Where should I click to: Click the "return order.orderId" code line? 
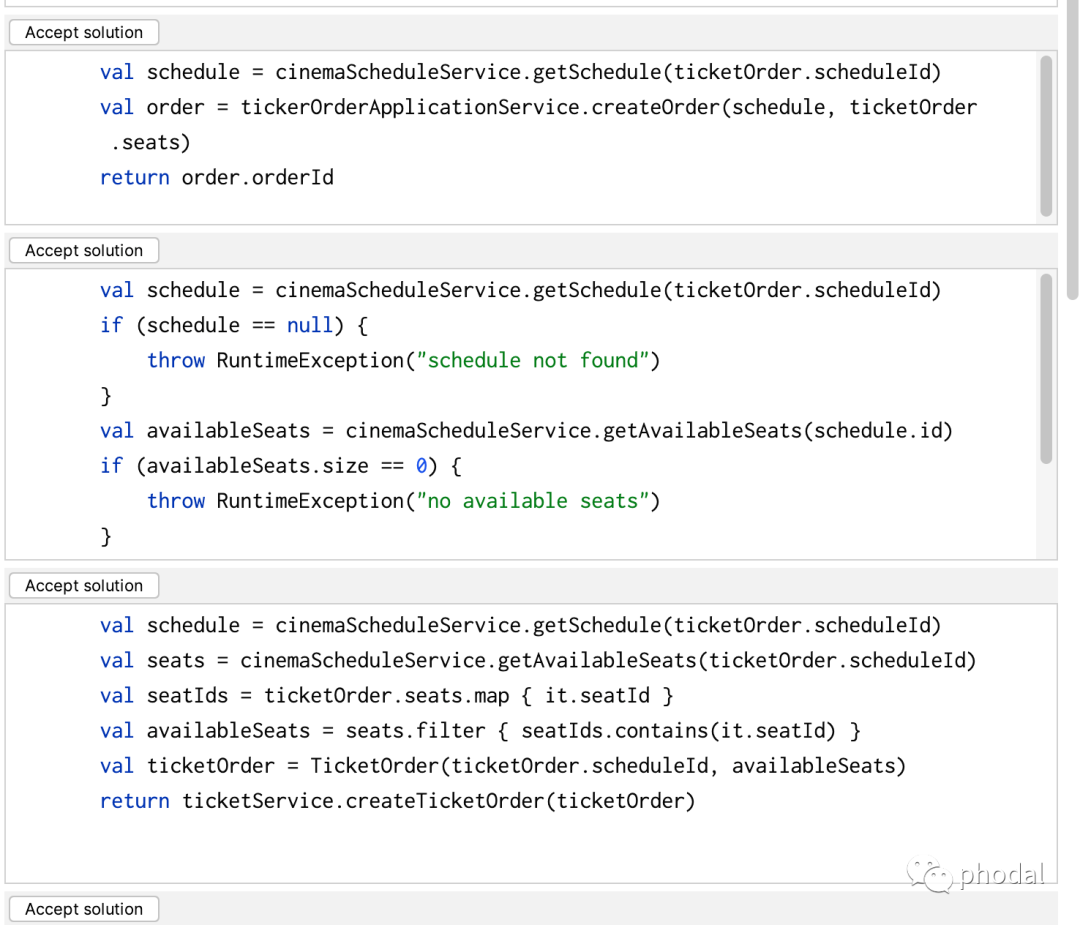coord(217,178)
